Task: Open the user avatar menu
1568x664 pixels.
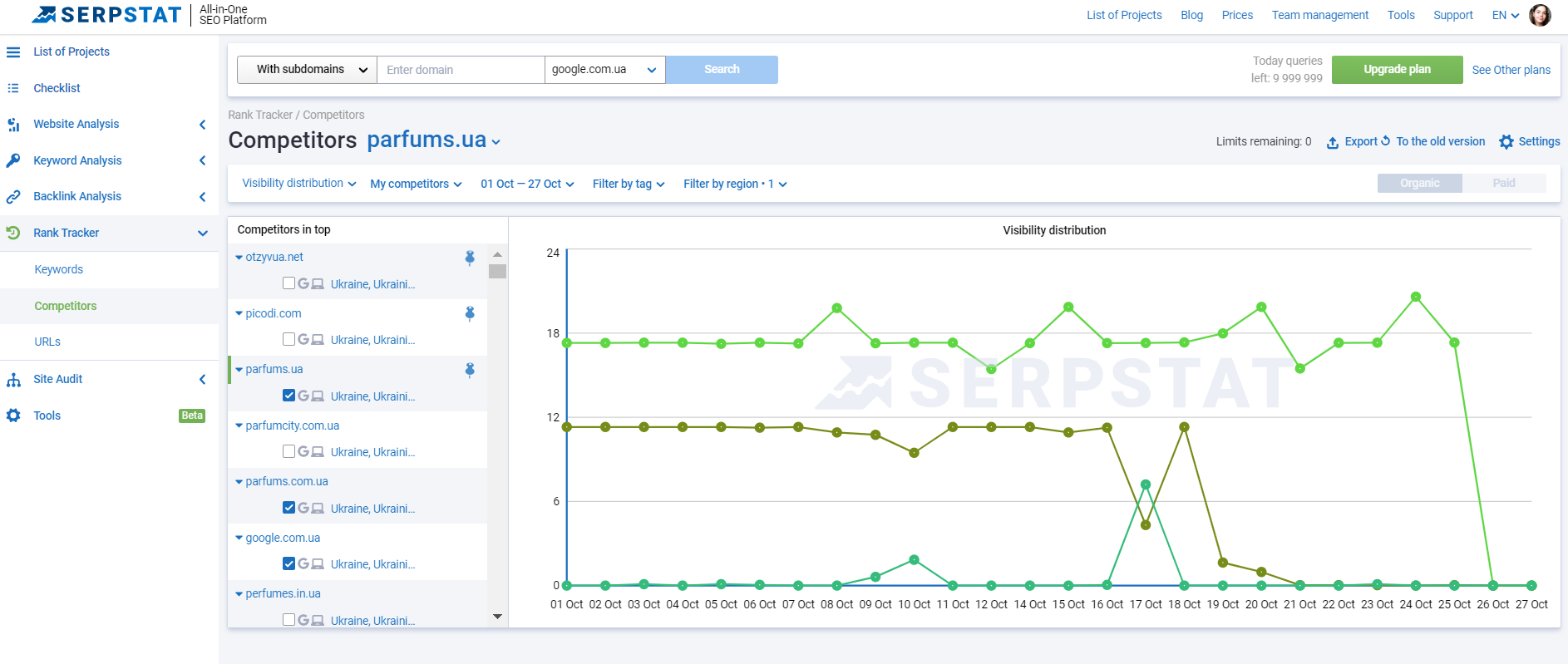Action: point(1540,15)
